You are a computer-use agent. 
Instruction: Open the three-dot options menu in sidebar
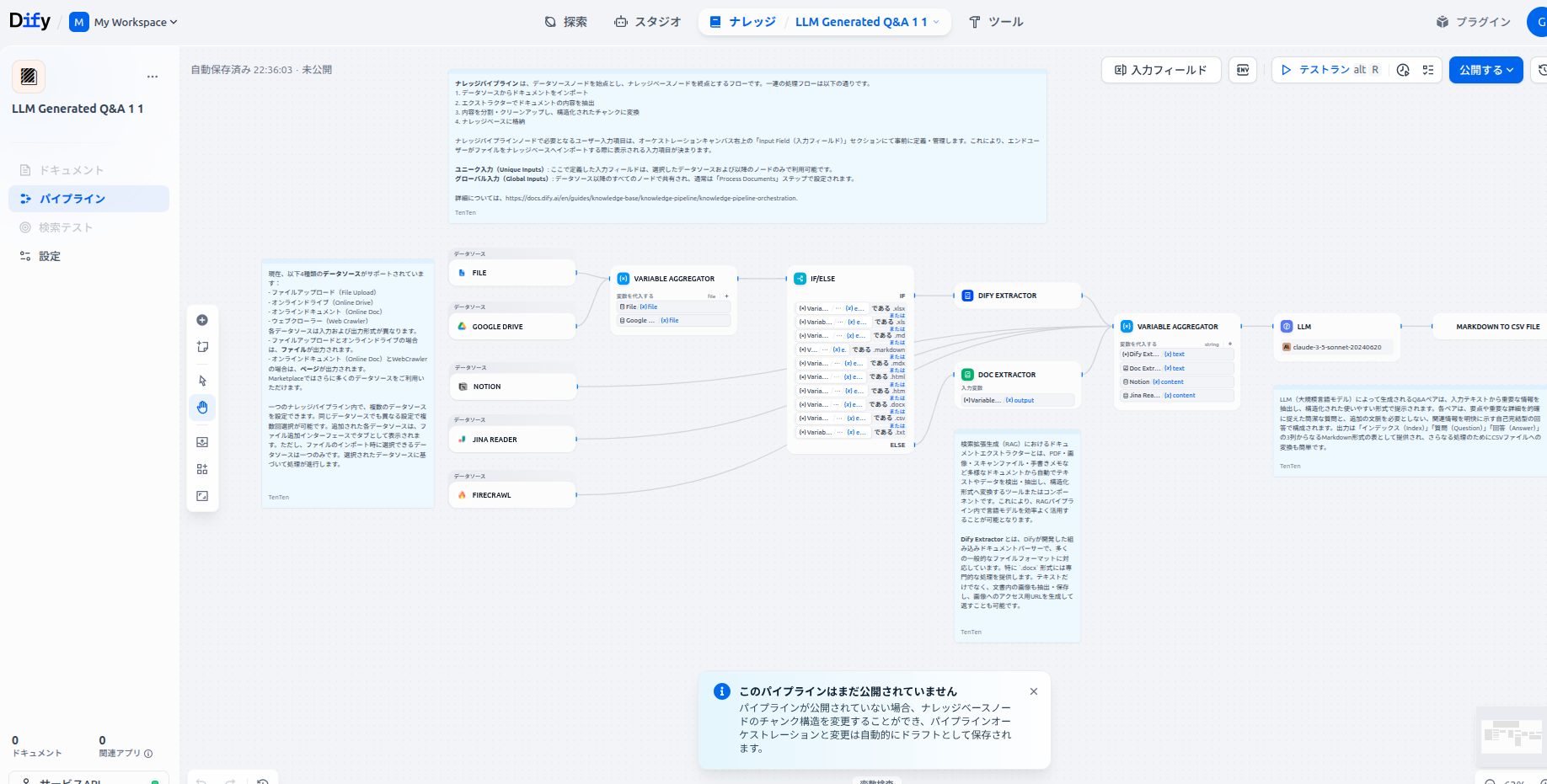click(153, 77)
